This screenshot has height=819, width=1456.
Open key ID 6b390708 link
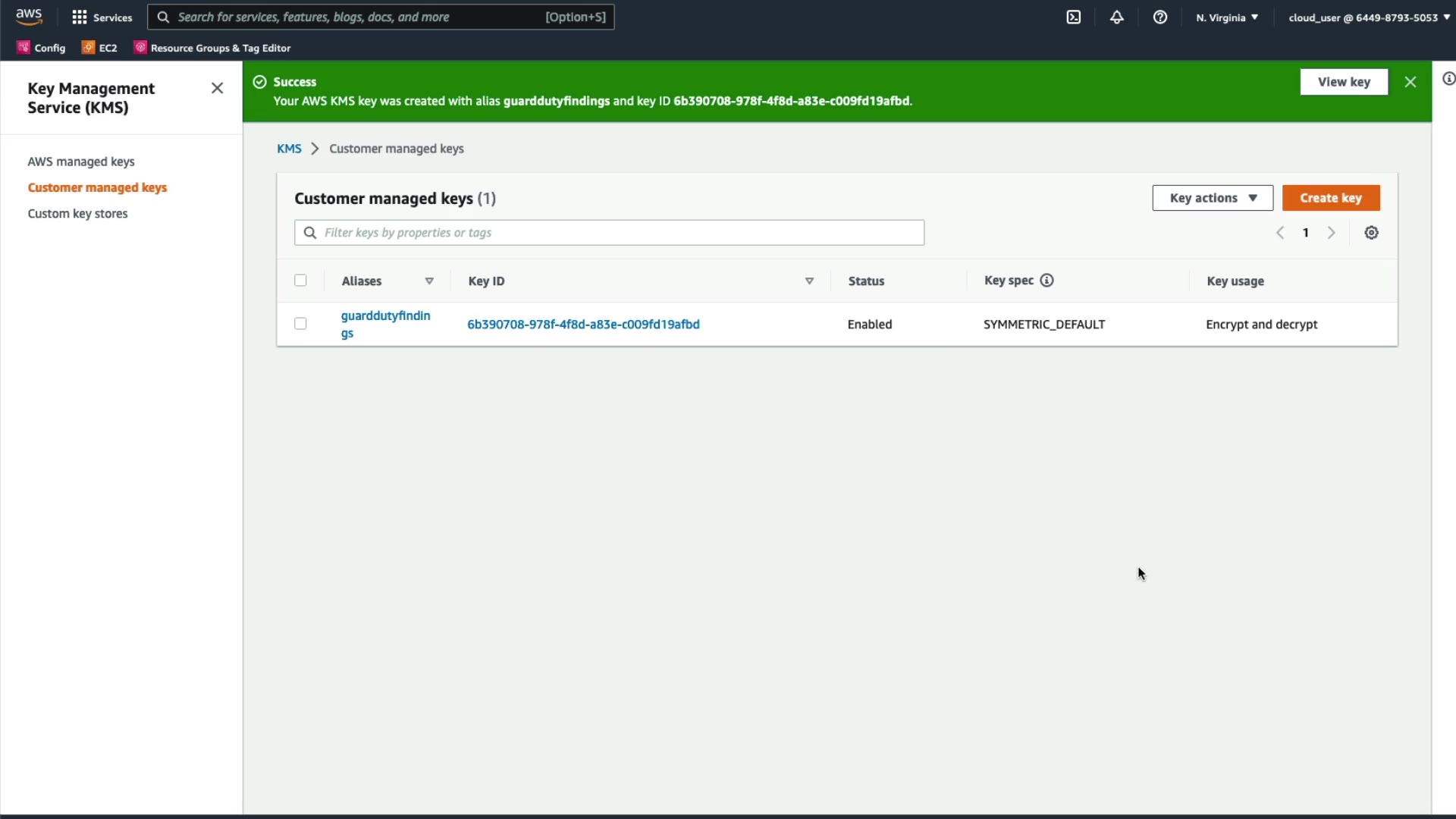point(583,325)
